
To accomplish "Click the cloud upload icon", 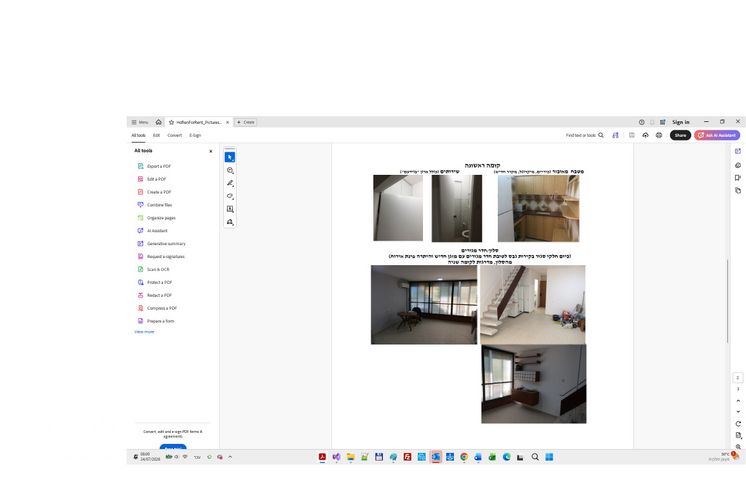I will point(645,135).
